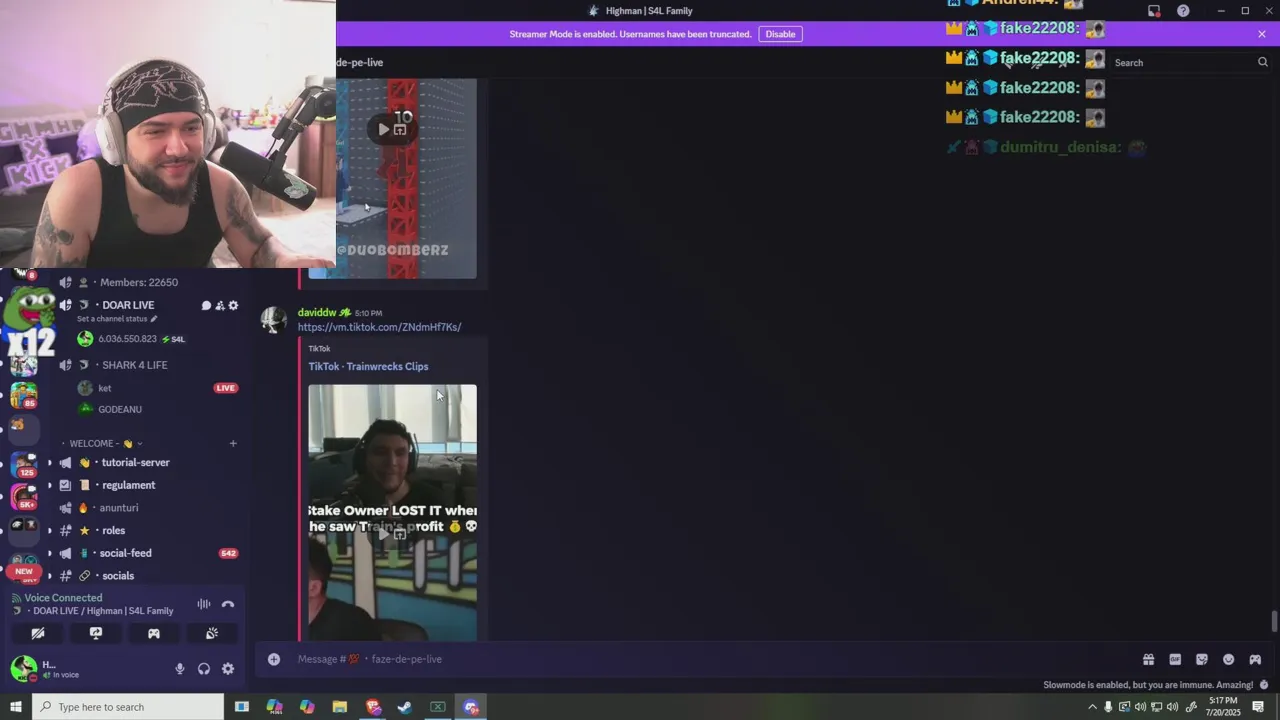Expand the social-feed channel arrow
The height and width of the screenshot is (720, 1280).
coord(50,553)
